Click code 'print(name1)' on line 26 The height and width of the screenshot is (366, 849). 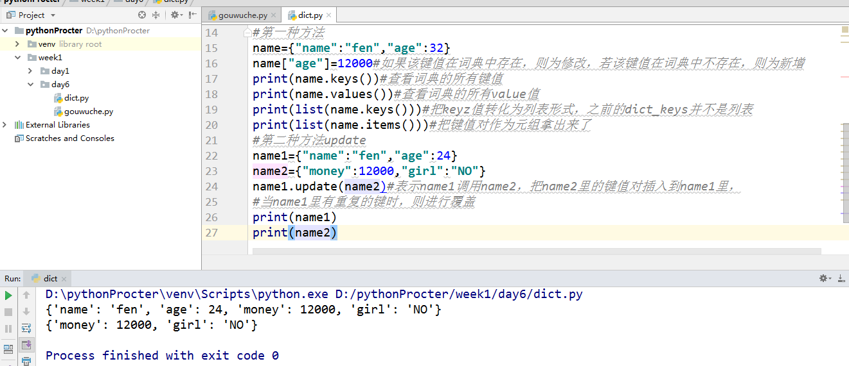click(295, 217)
